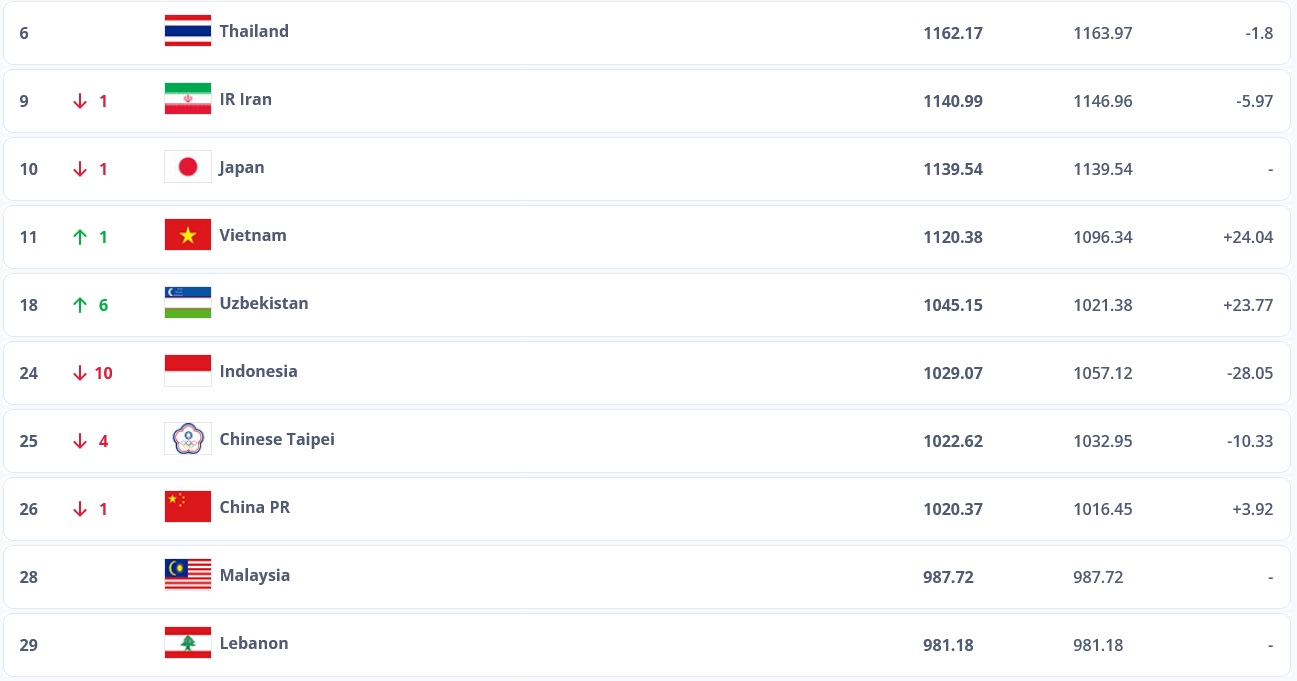Select the Vietnam flag icon

click(187, 235)
